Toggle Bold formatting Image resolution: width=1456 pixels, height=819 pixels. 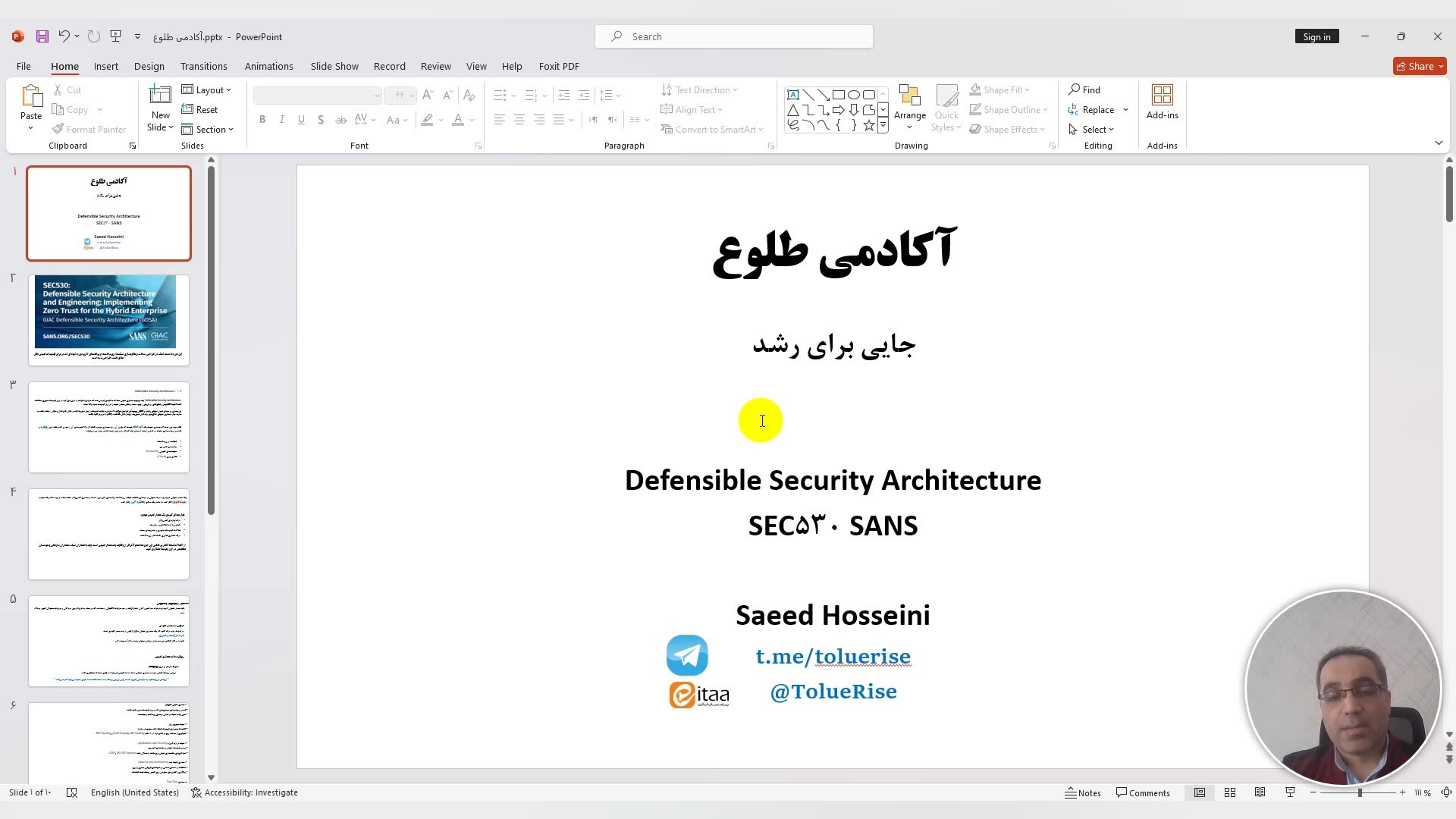click(x=262, y=120)
